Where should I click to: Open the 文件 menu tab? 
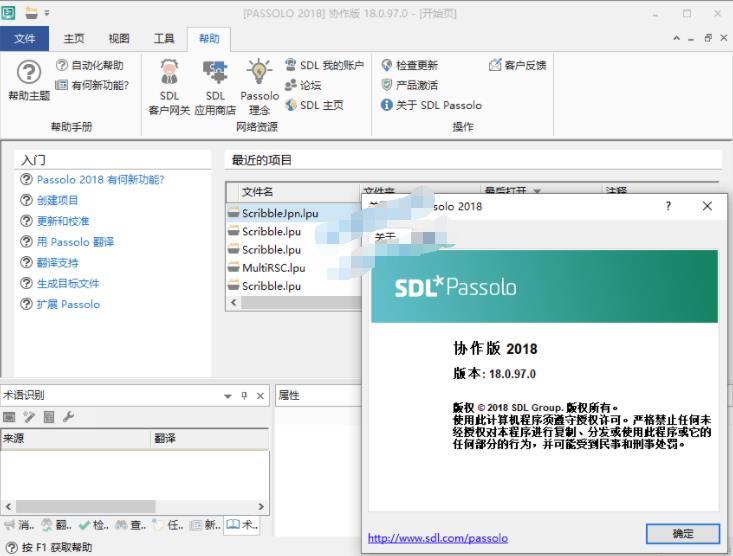(x=24, y=38)
